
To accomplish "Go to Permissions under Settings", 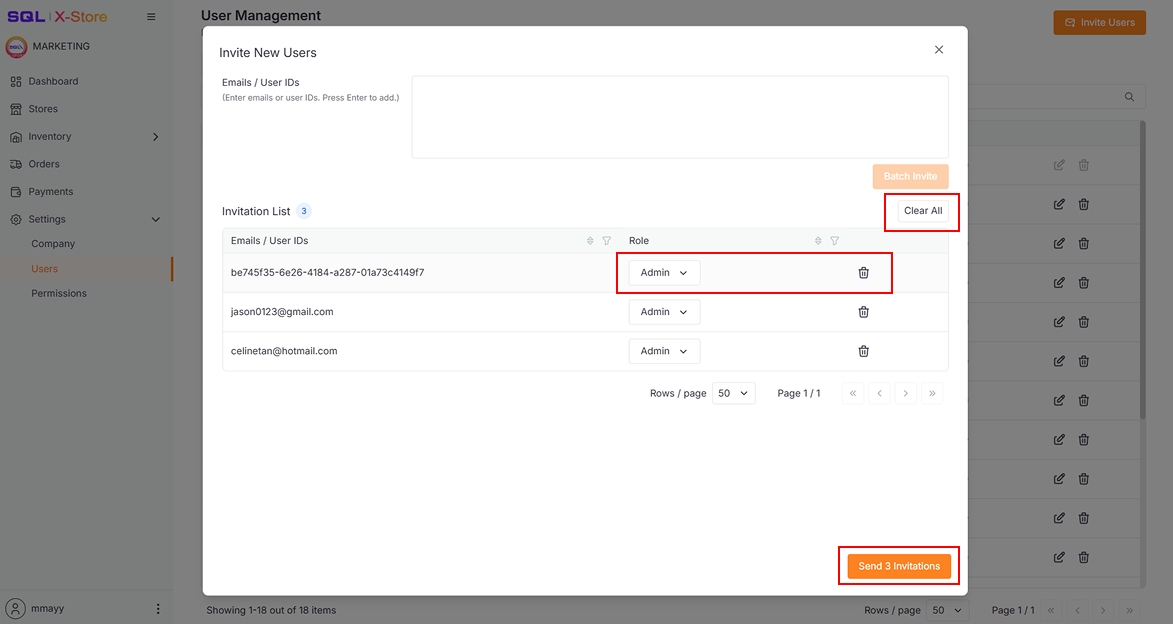I will pyautogui.click(x=59, y=293).
